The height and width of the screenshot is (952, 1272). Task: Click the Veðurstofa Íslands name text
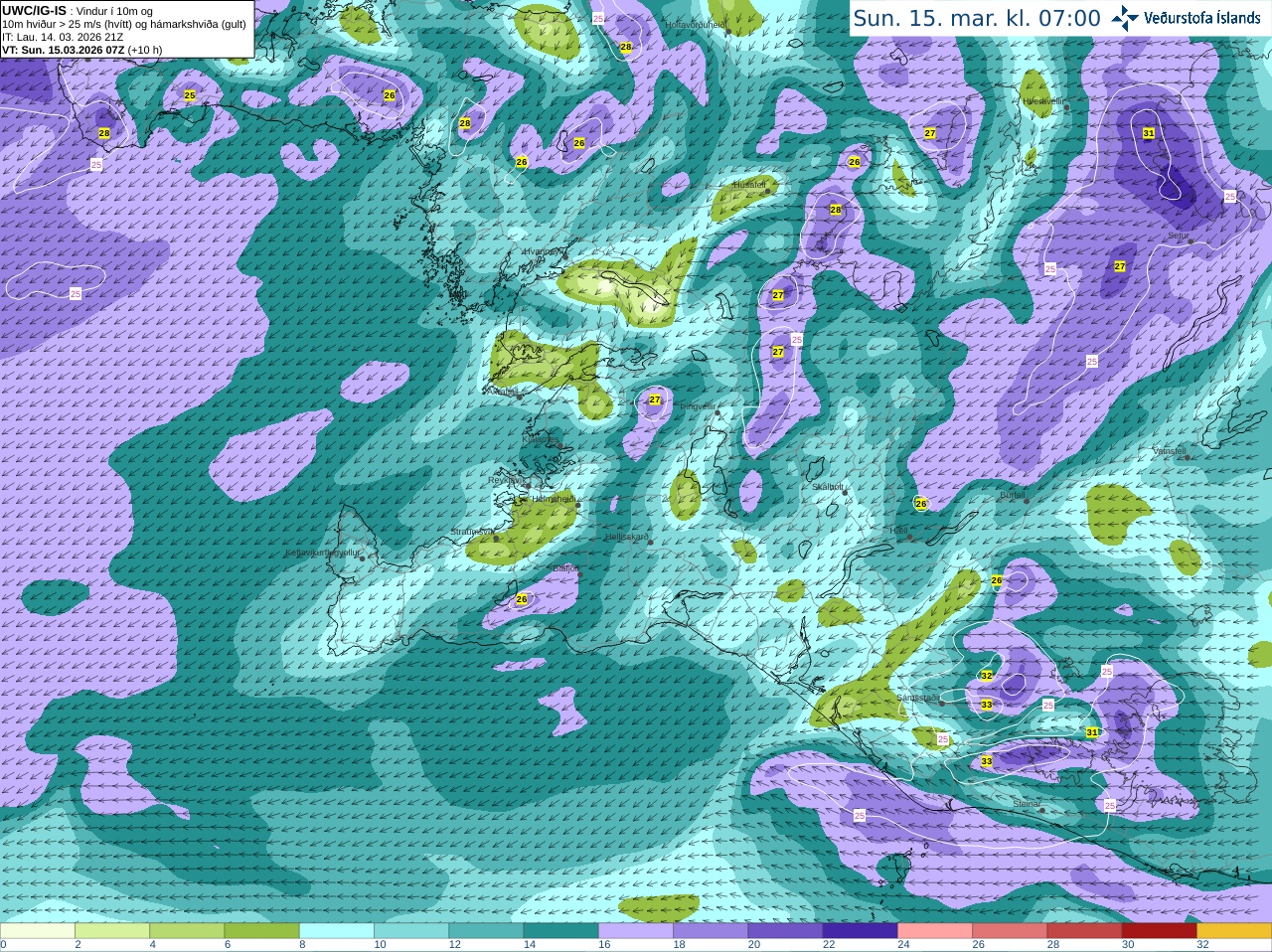1202,18
